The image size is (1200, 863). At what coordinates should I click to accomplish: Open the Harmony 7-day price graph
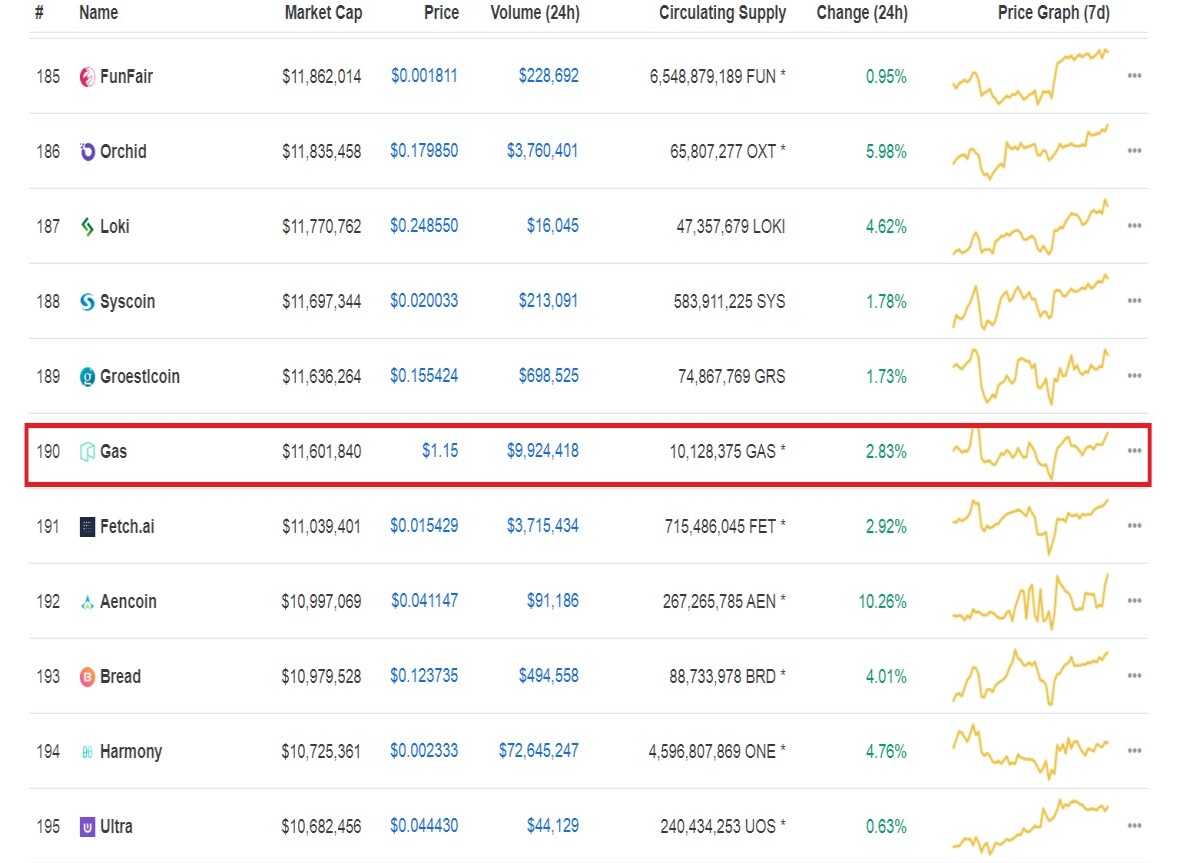coord(1031,751)
